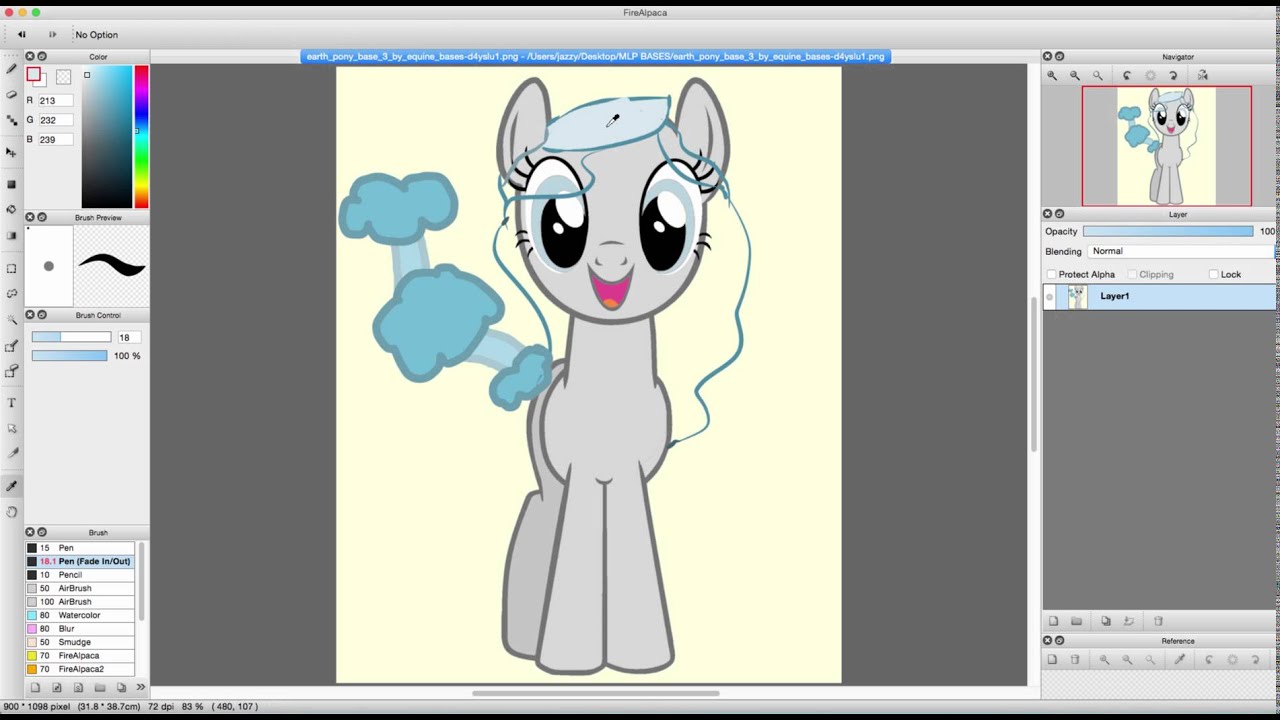Select the Select Pen tool
1280x720 pixels.
click(x=11, y=346)
